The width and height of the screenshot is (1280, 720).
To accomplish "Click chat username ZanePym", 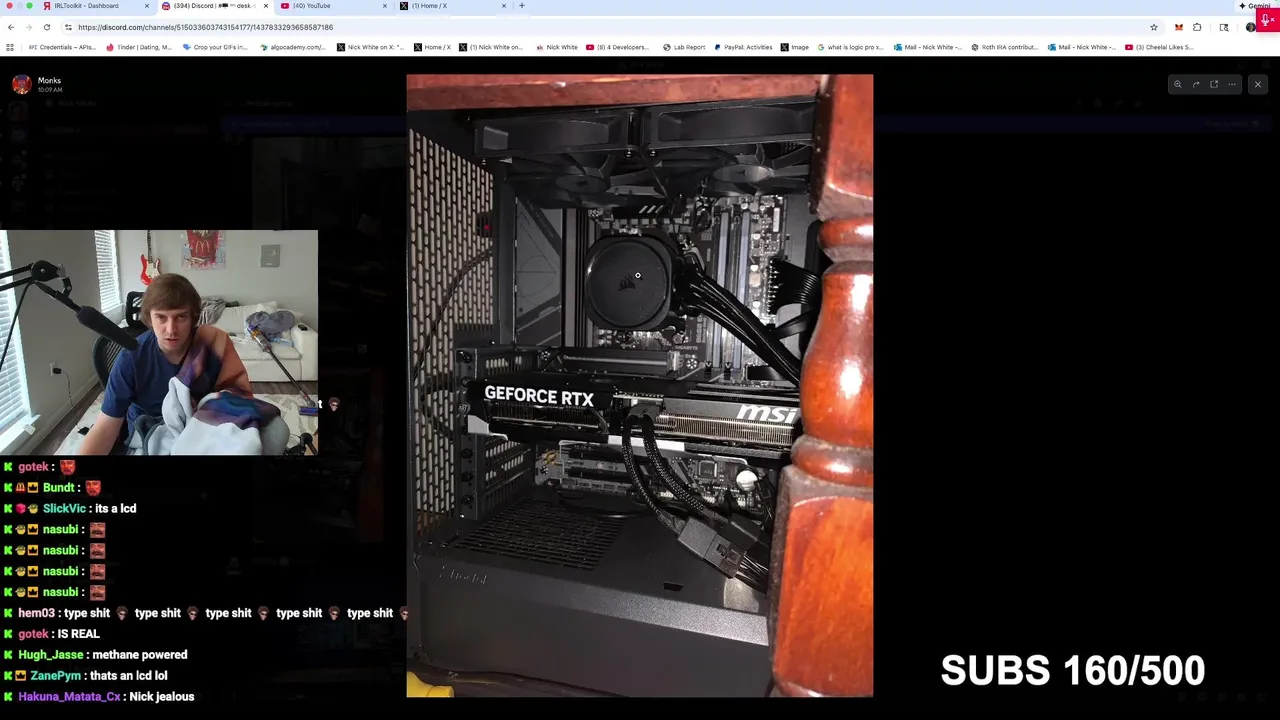I will point(56,676).
